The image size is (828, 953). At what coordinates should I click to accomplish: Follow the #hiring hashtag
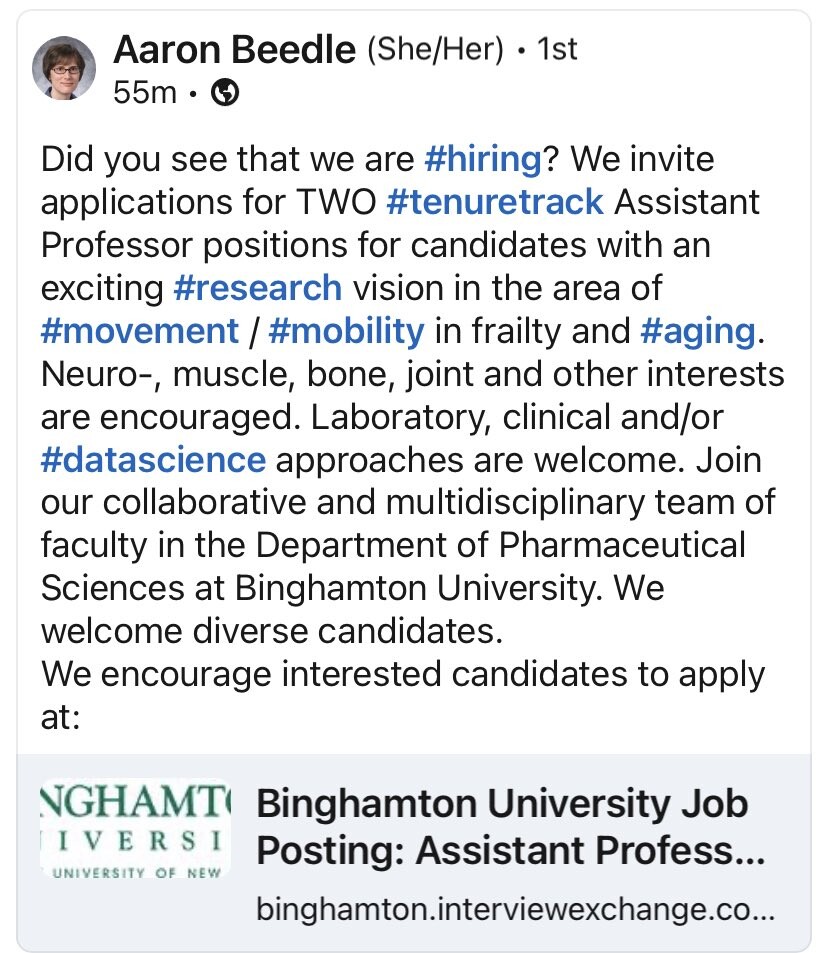(x=482, y=159)
